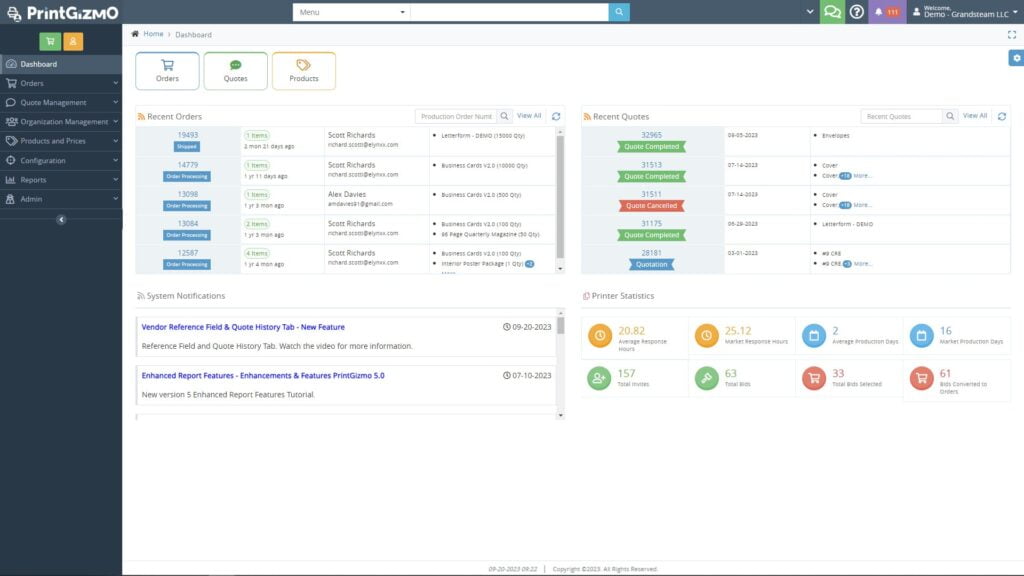Click the Total Bids Selected cart icon

[814, 377]
